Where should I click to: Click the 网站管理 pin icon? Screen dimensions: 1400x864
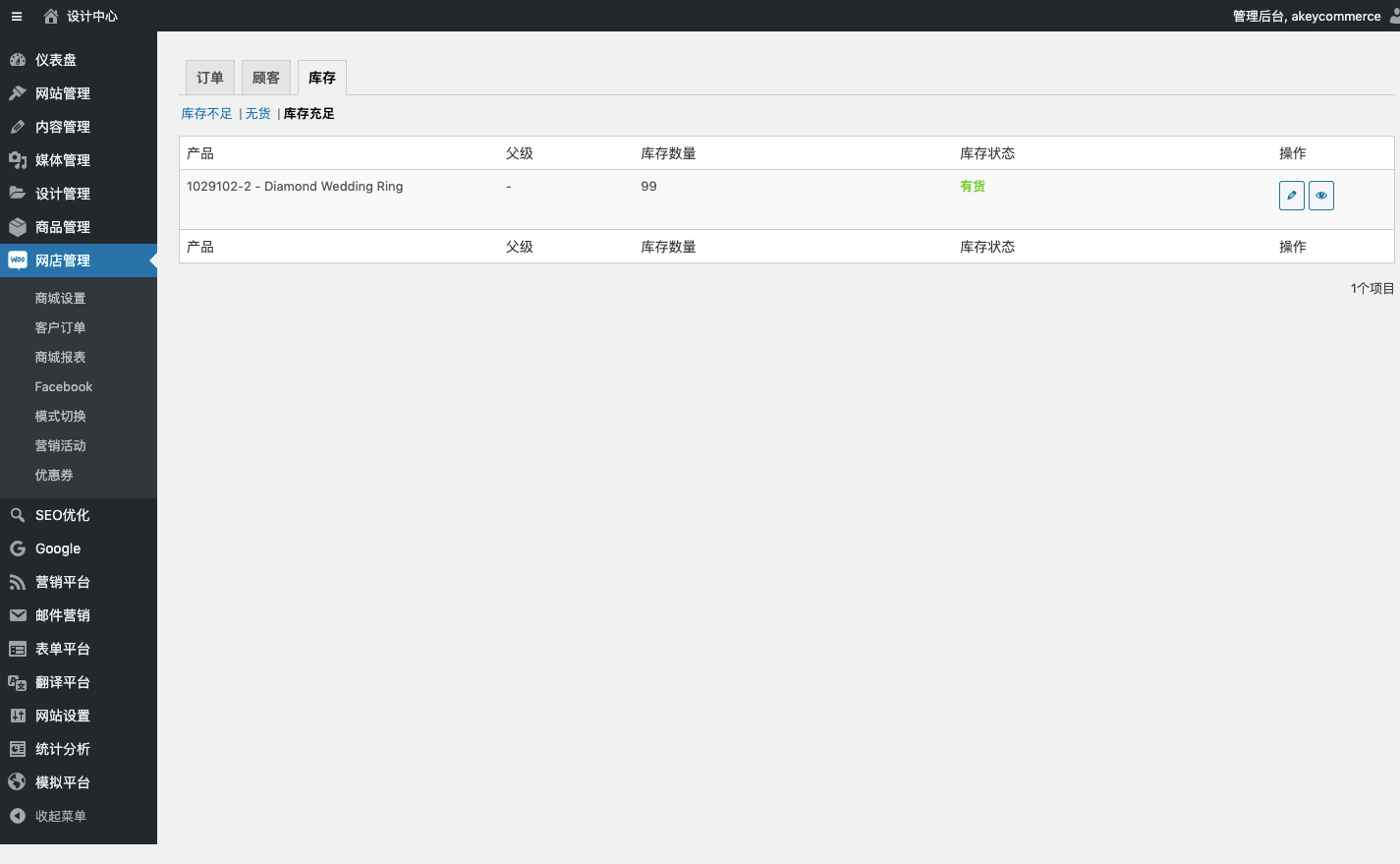(18, 93)
